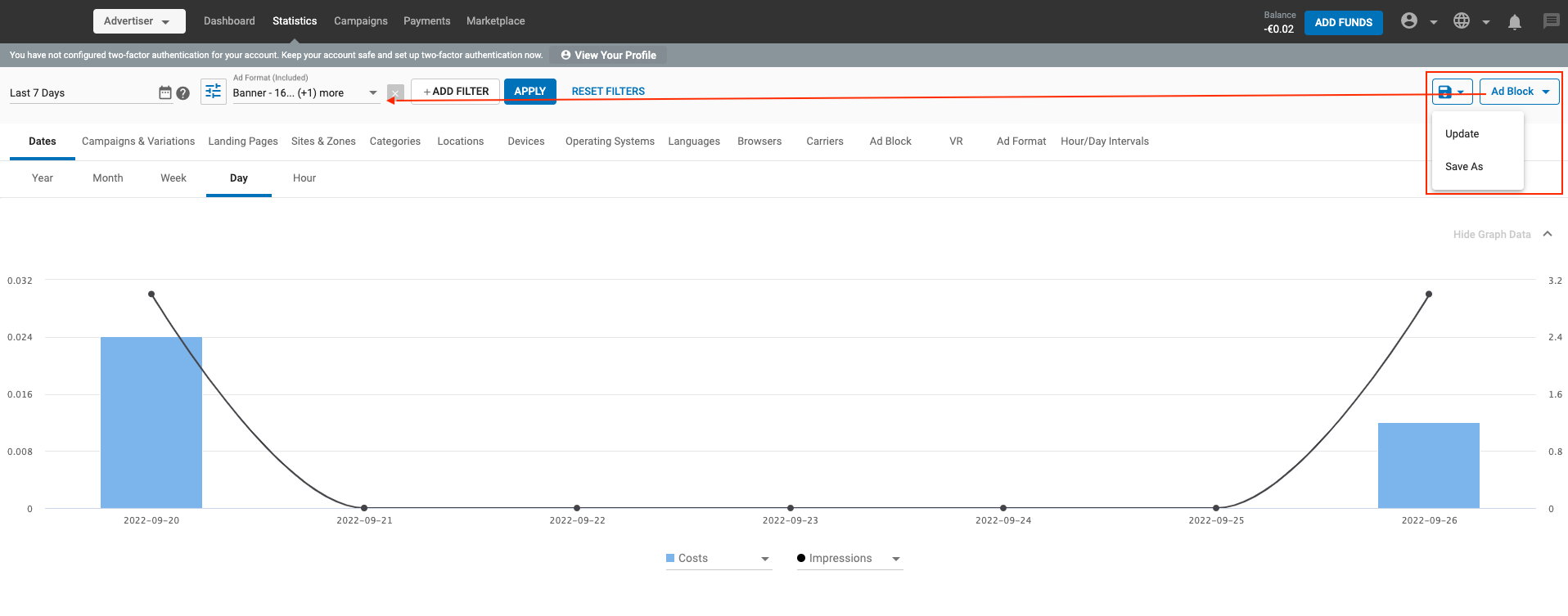Open the language globe icon
Viewport: 1568px width, 616px height.
[1462, 21]
